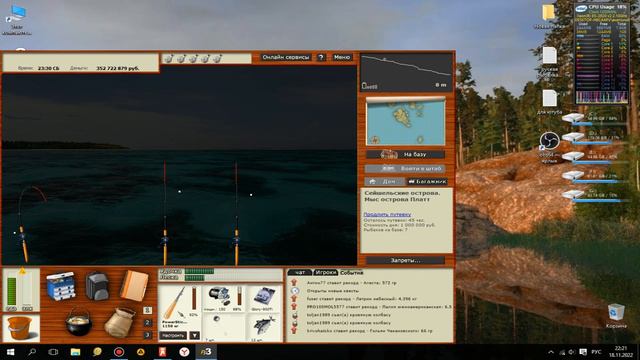This screenshot has height=360, width=640.
Task: Select the reel equipment slot
Action: [x=219, y=297]
